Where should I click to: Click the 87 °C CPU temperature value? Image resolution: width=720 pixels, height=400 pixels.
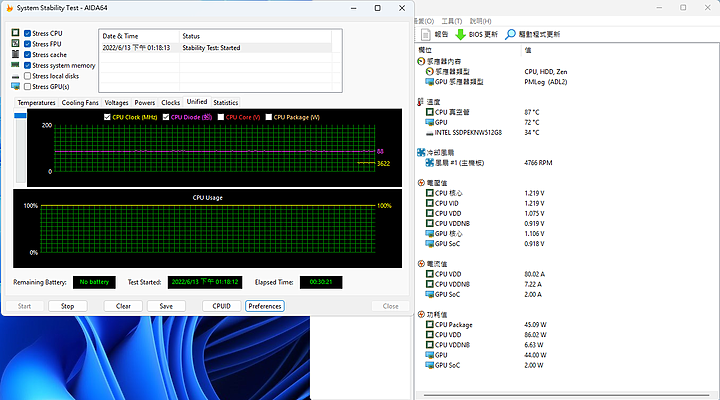click(532, 112)
